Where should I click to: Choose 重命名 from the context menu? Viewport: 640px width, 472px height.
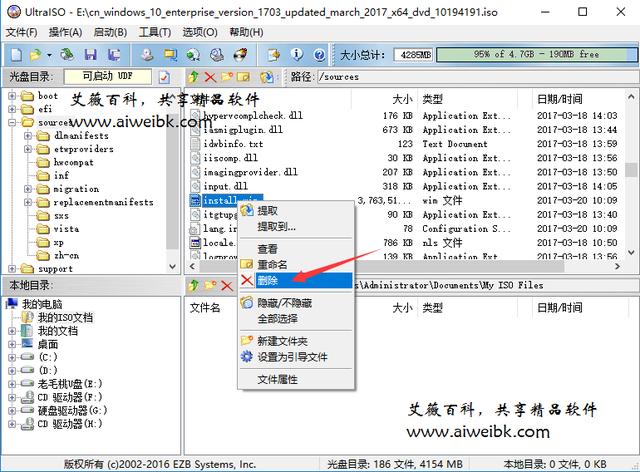[296, 265]
